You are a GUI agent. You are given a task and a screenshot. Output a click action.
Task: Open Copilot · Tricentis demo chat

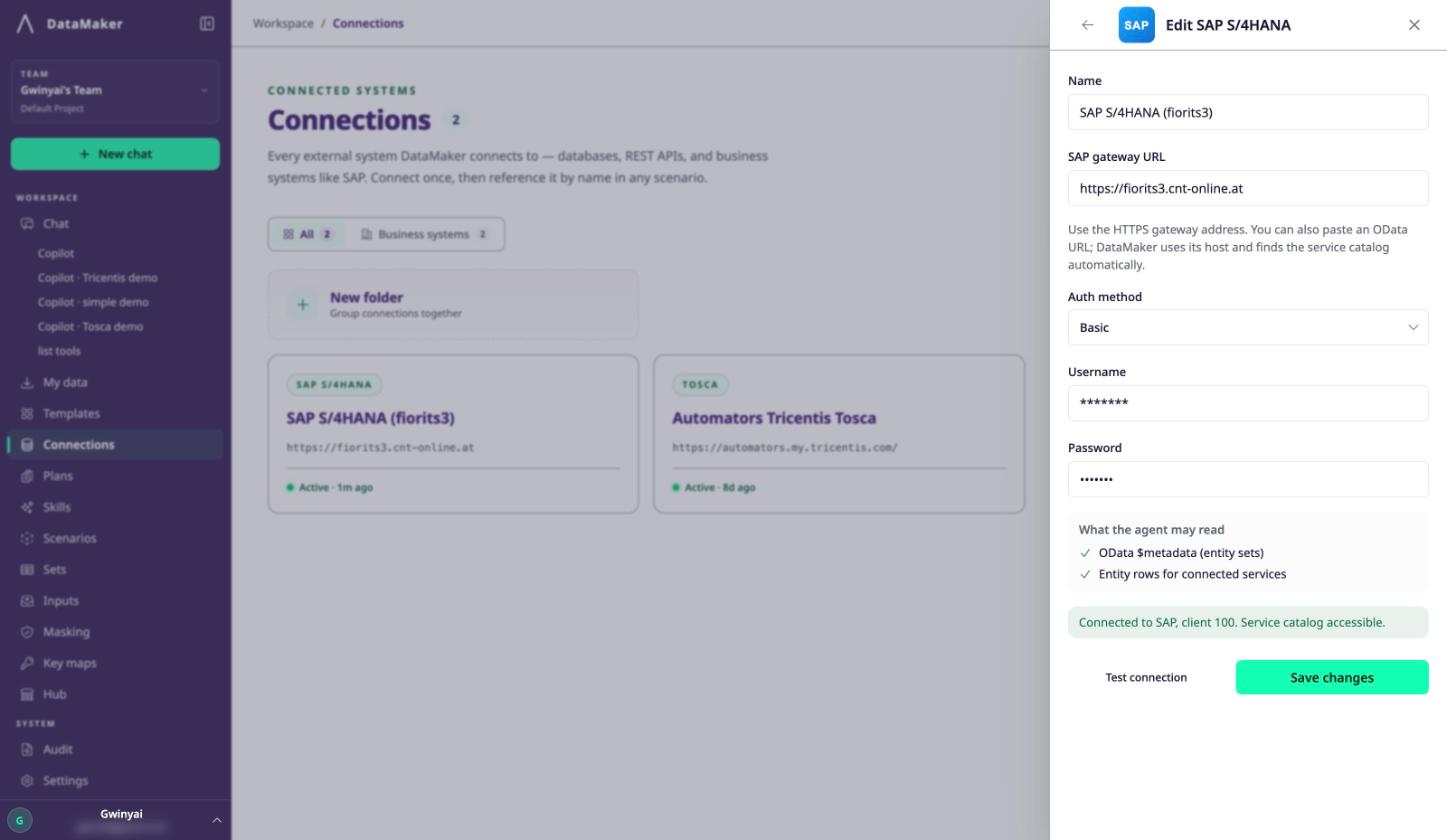tap(97, 278)
